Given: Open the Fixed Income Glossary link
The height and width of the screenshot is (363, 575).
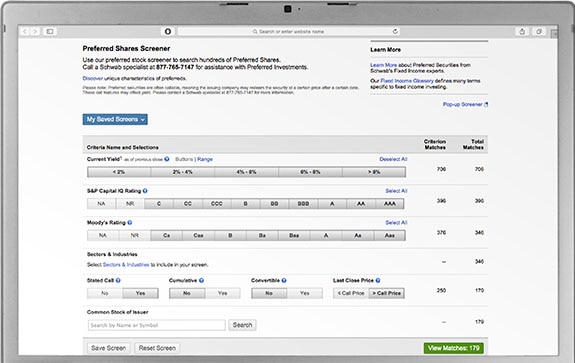Looking at the screenshot, I should (x=407, y=81).
